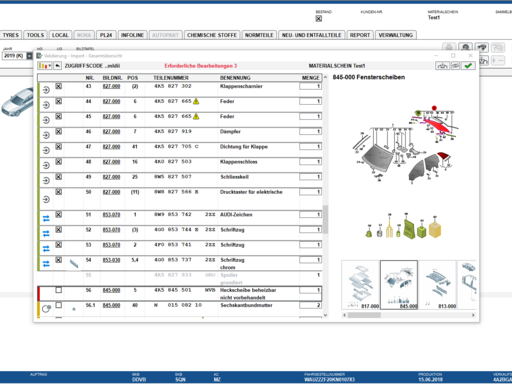Click the circled arrow icon for row 43
The height and width of the screenshot is (384, 512).
point(46,90)
